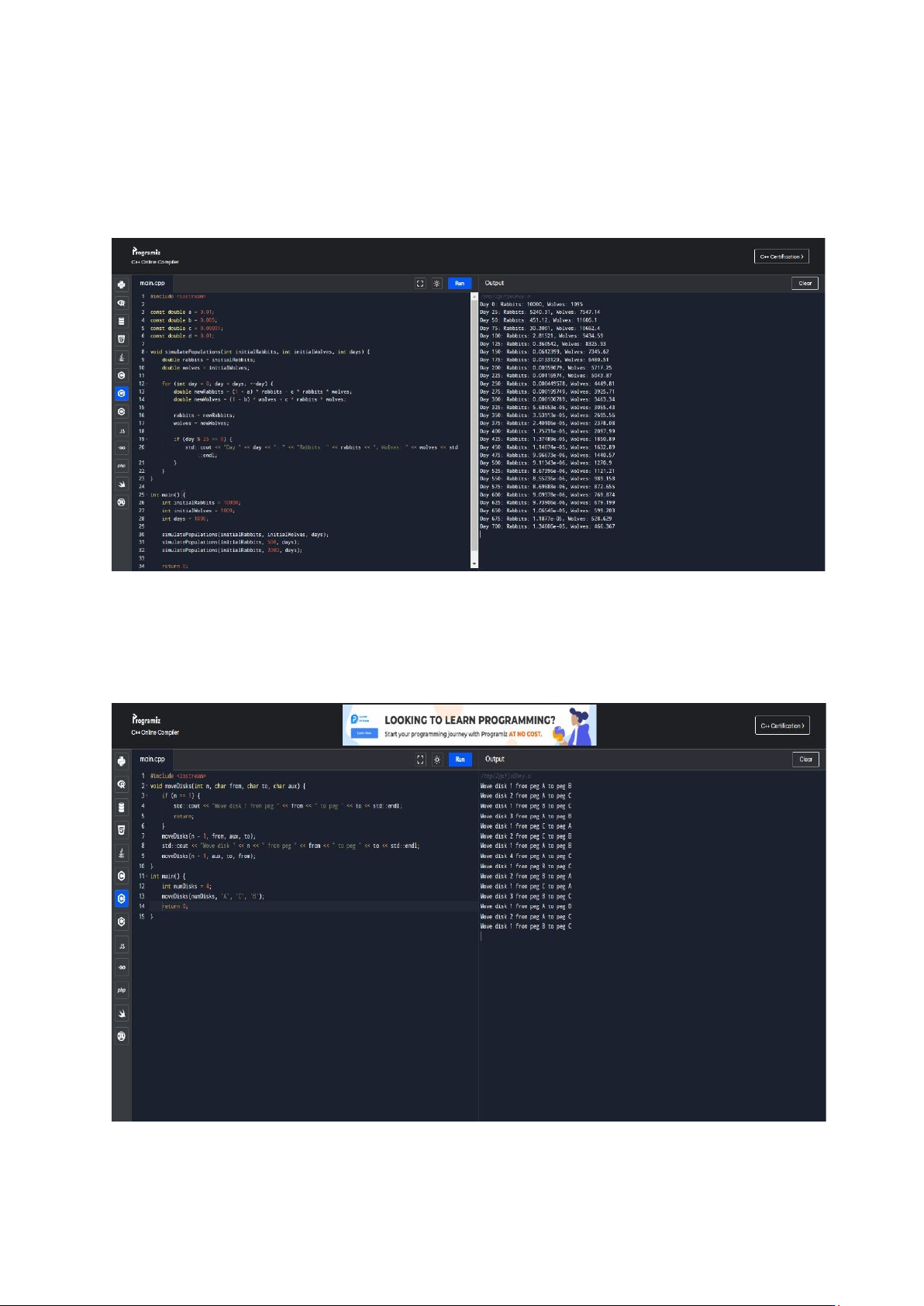Collapse the moveDisks function at line 2

(146, 786)
